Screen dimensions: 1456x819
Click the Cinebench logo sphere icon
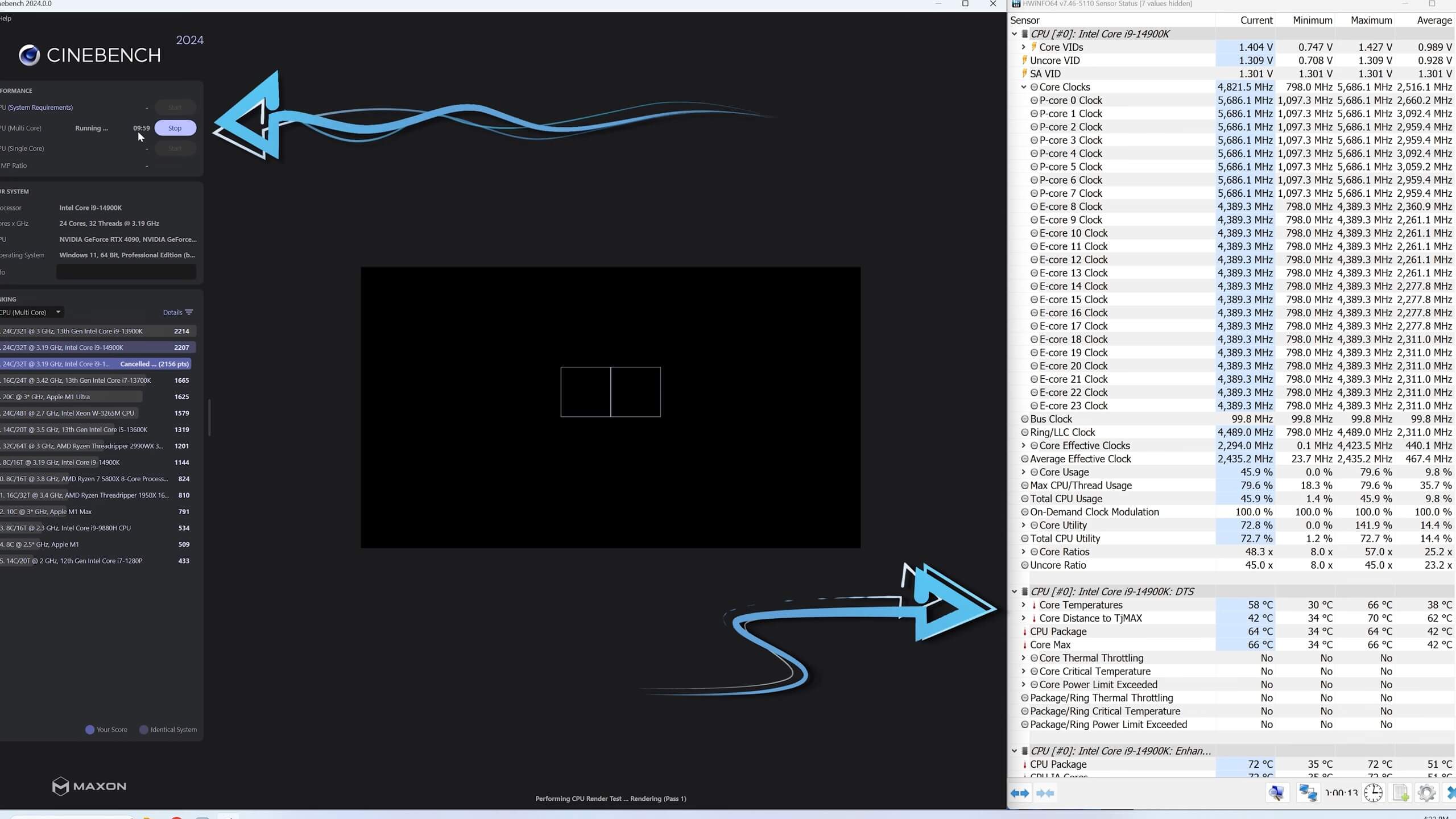[30, 55]
